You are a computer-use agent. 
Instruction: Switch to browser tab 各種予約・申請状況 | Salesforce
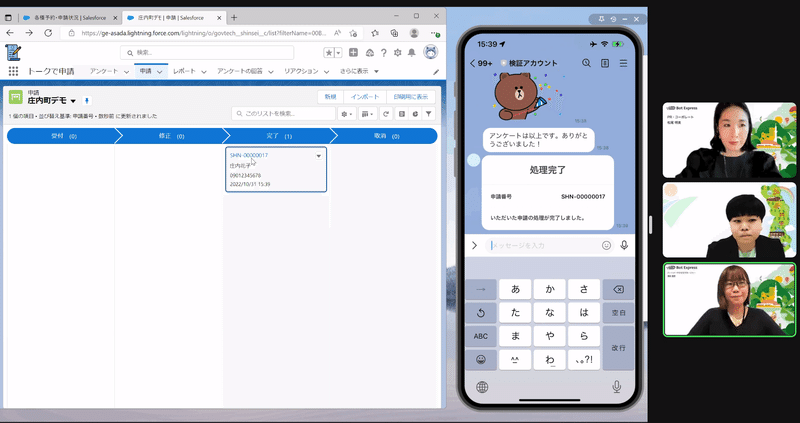pyautogui.click(x=69, y=17)
